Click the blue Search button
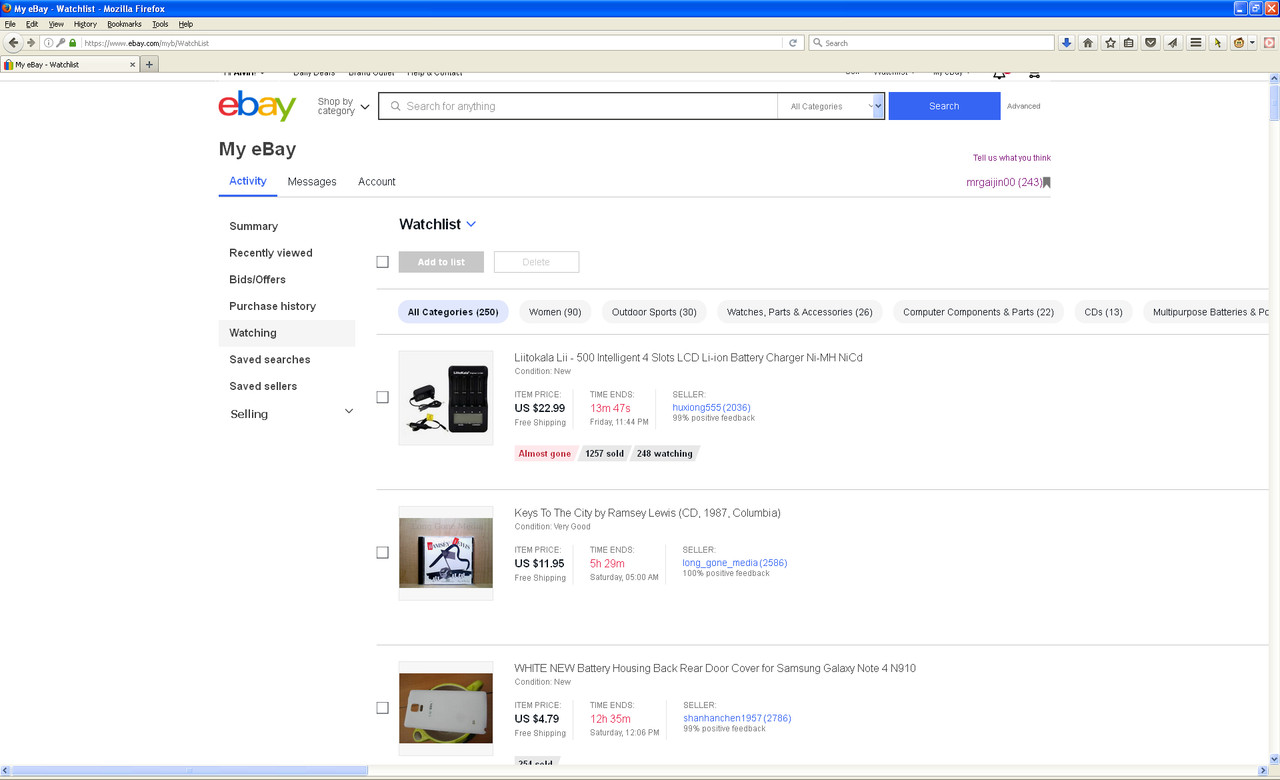 point(944,106)
